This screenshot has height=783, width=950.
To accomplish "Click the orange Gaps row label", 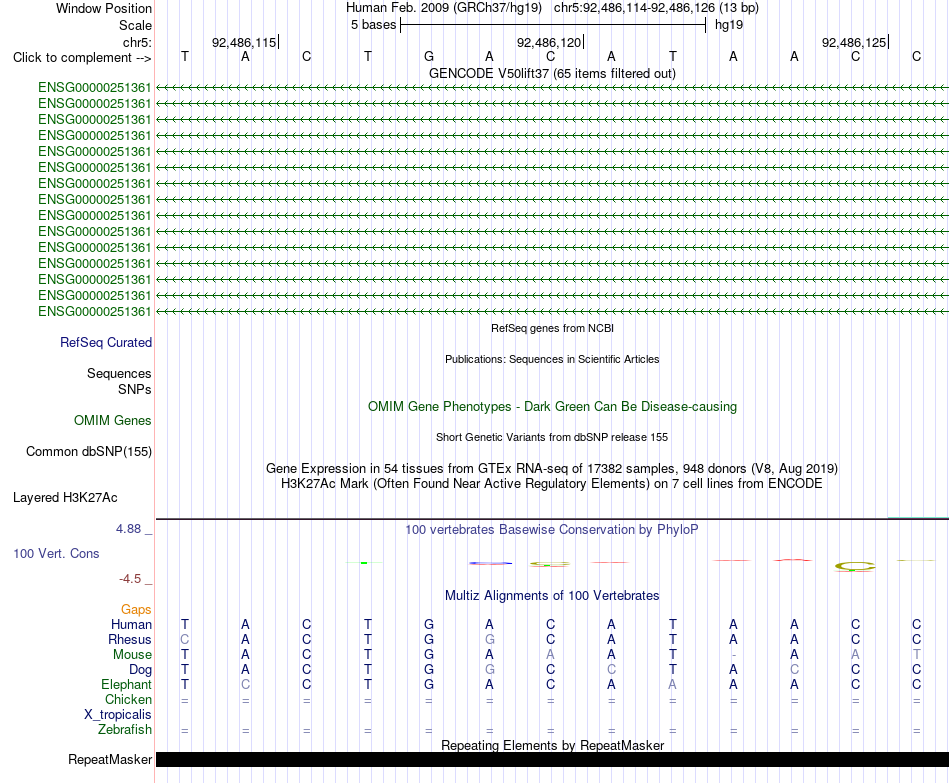I will (136, 610).
